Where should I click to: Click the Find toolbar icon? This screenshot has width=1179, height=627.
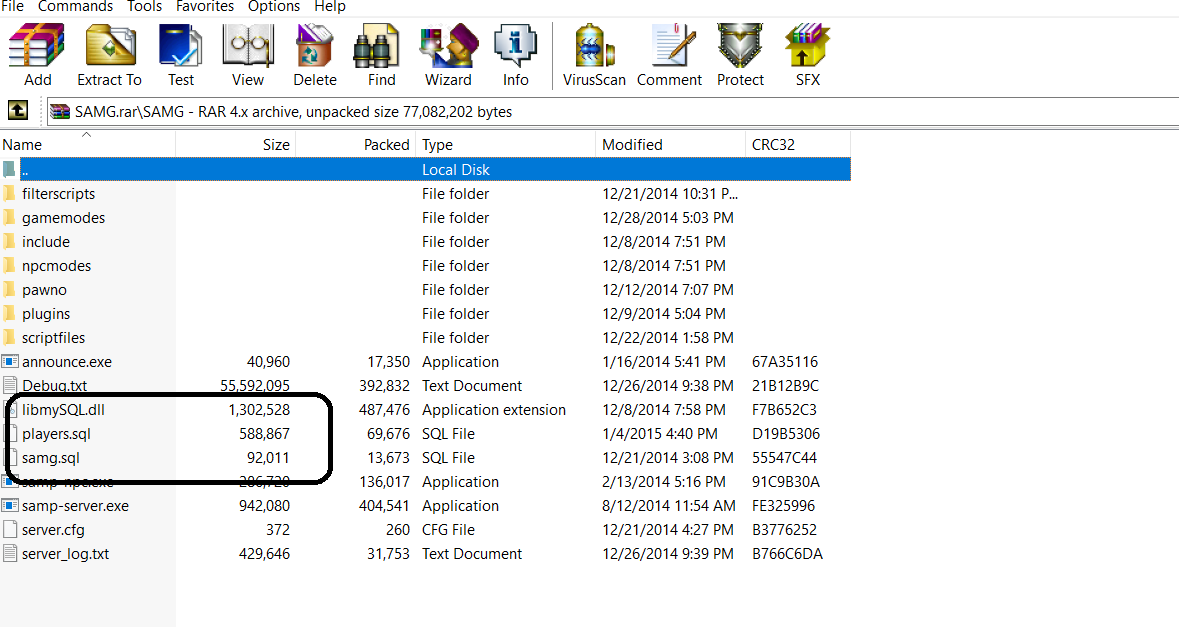[x=375, y=46]
